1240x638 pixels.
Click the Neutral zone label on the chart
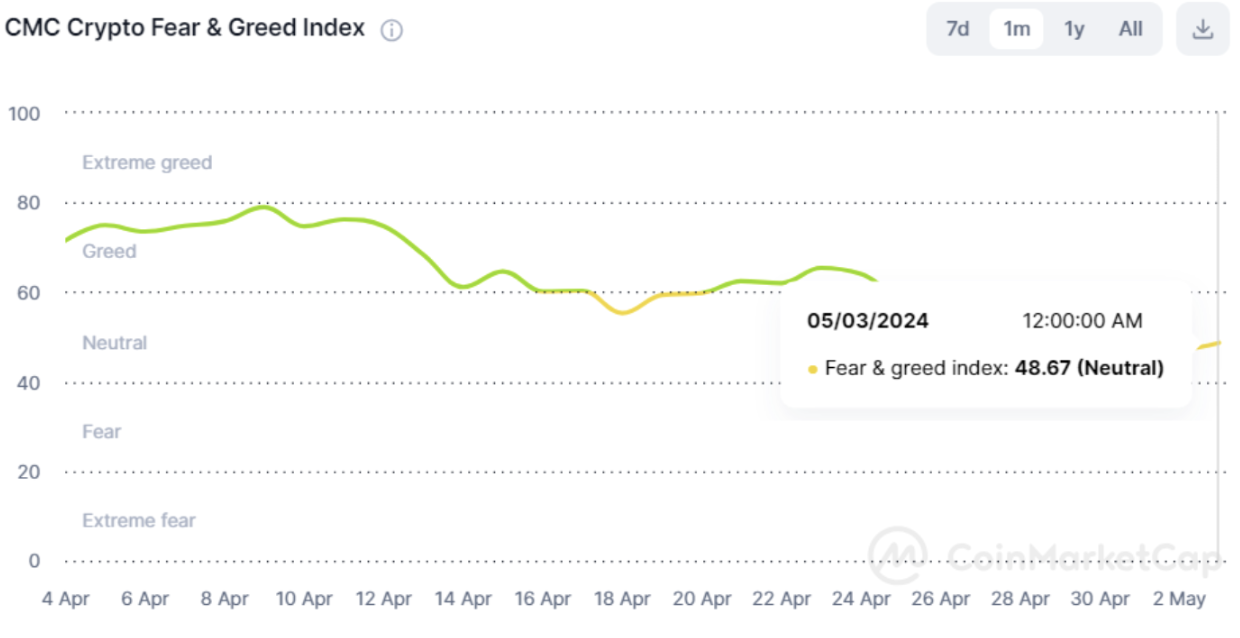coord(114,343)
